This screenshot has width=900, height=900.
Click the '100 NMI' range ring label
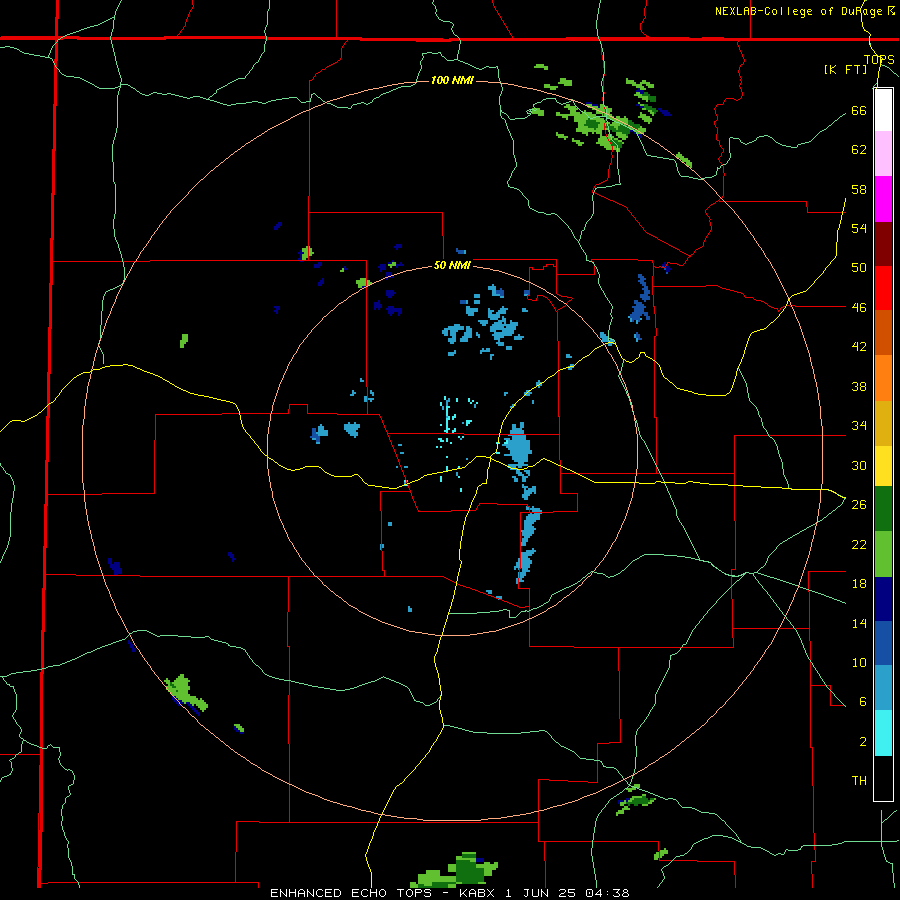(452, 80)
